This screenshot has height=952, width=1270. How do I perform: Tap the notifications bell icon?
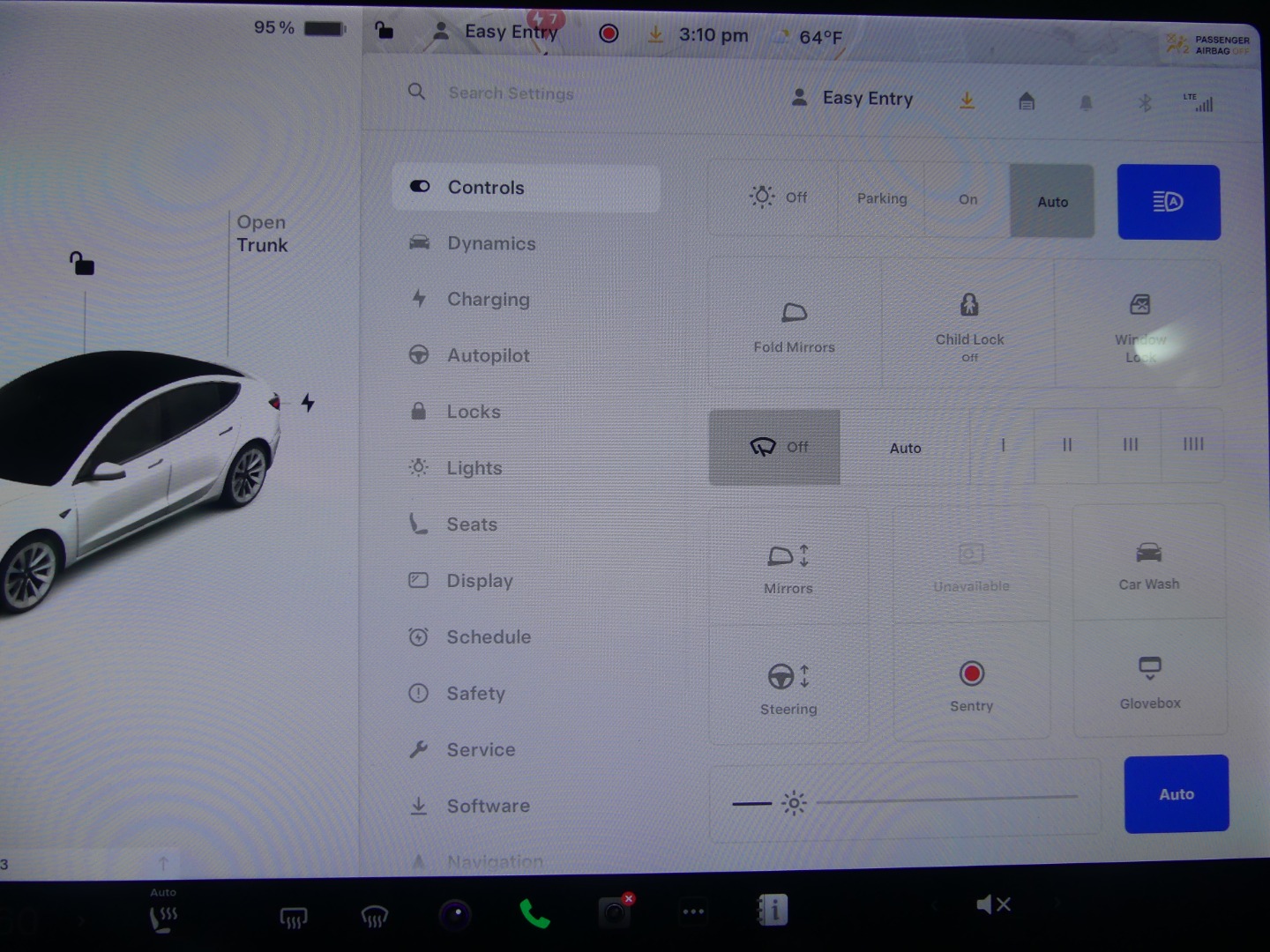click(1086, 103)
